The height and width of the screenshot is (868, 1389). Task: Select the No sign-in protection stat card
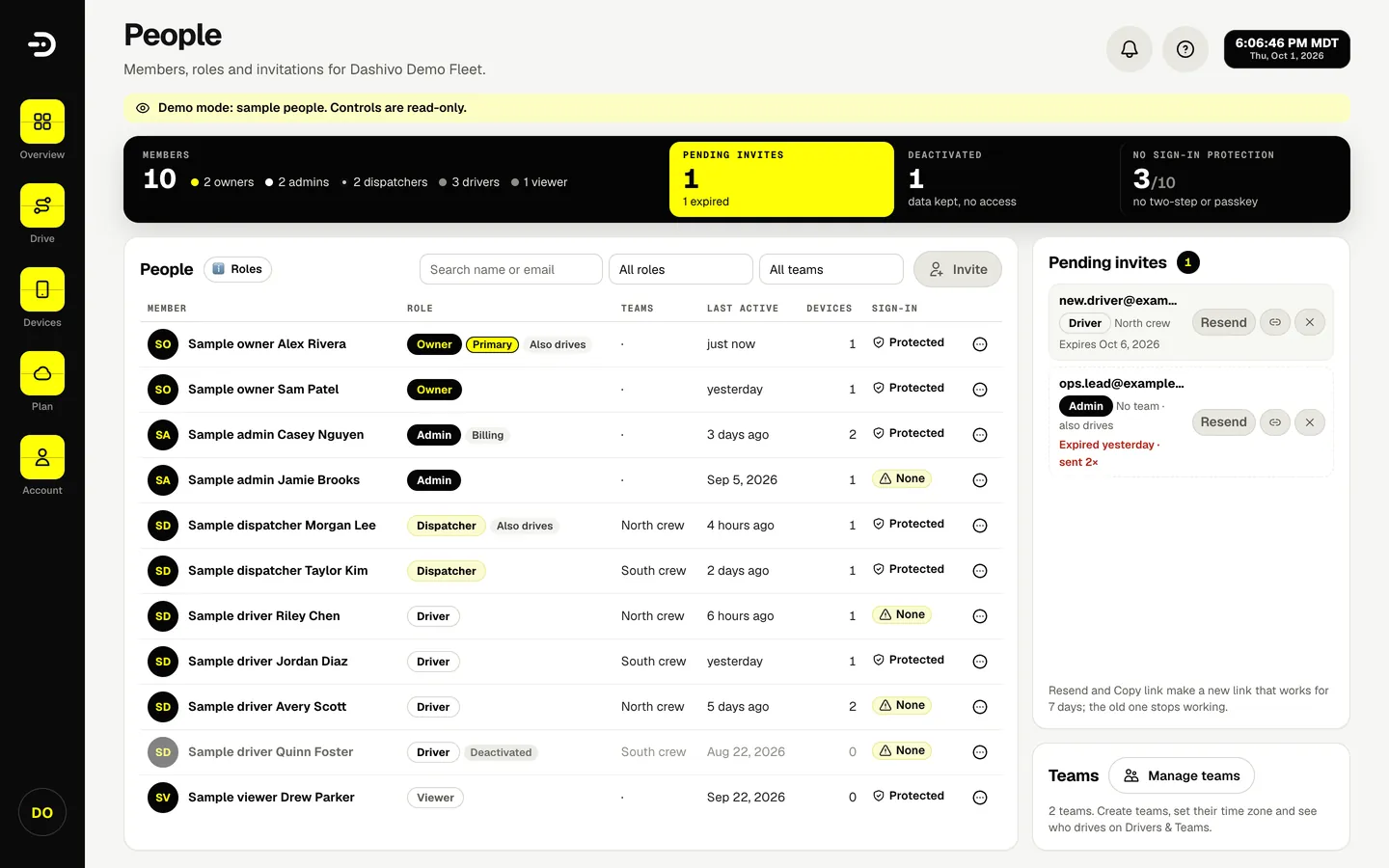click(x=1234, y=179)
